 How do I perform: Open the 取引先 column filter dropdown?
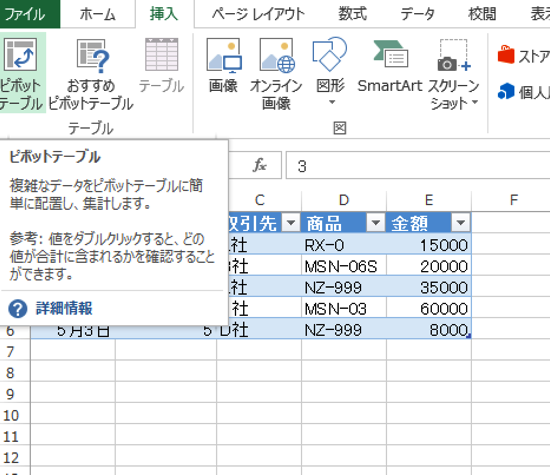click(291, 222)
